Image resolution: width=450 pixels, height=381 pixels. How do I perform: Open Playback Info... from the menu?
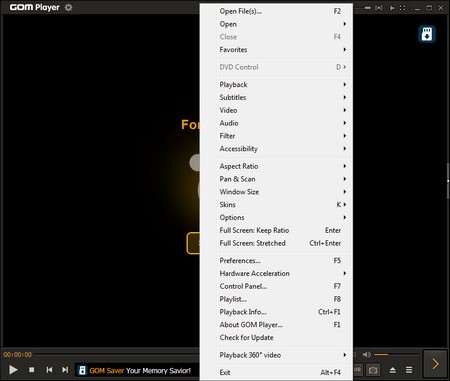(x=280, y=312)
